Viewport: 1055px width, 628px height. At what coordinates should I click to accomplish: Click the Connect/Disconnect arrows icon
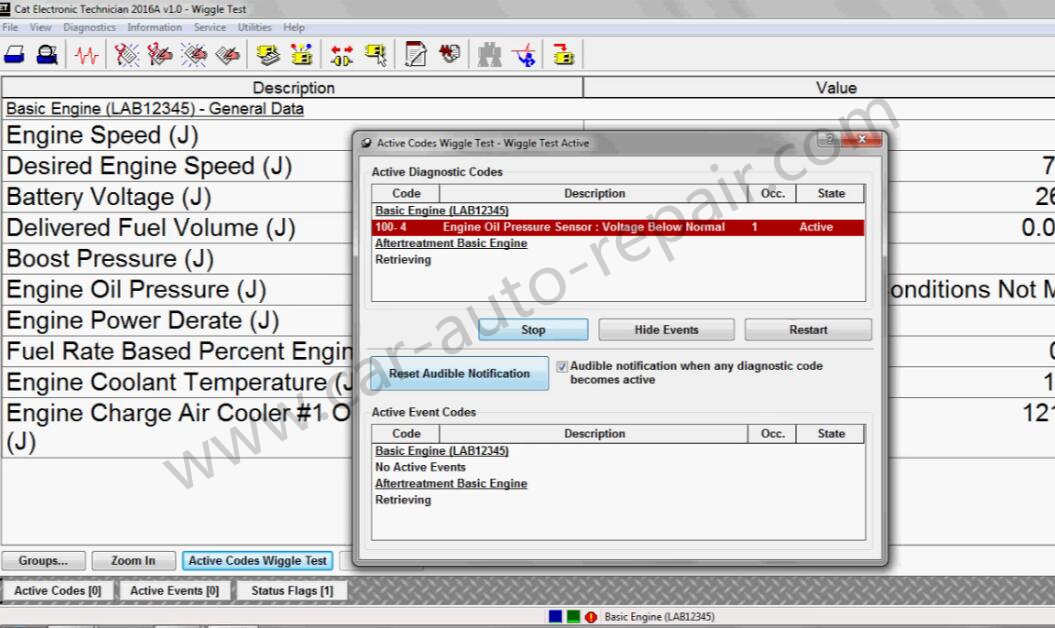(342, 55)
